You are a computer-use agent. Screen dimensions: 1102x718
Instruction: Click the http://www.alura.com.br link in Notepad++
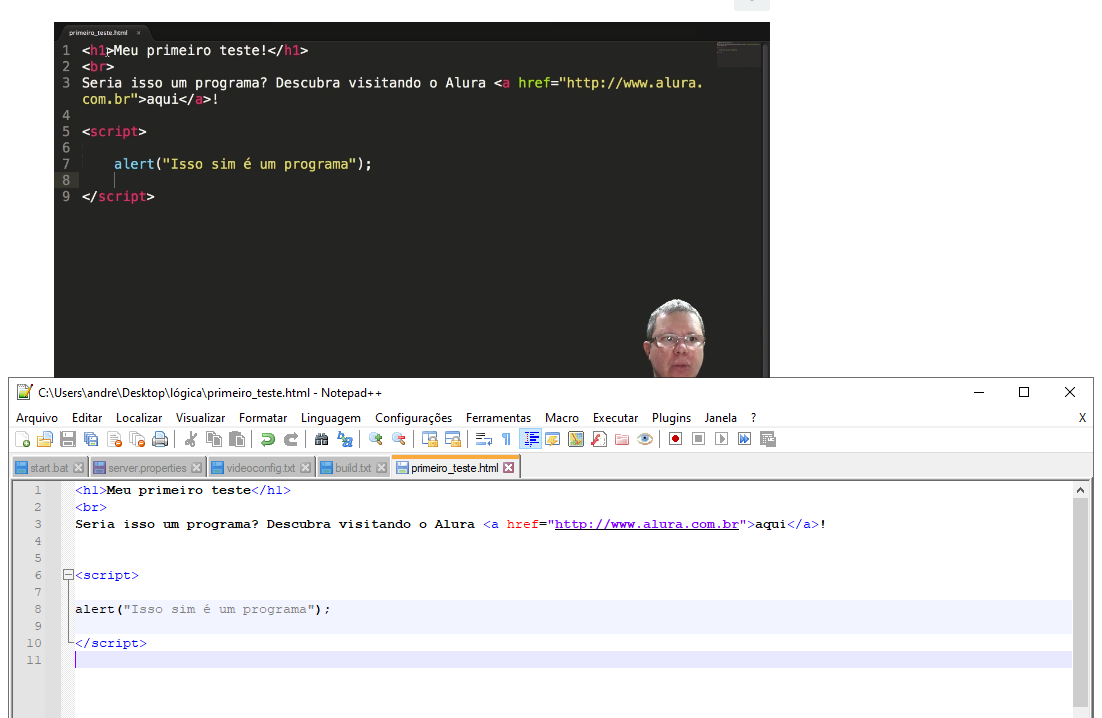[647, 524]
